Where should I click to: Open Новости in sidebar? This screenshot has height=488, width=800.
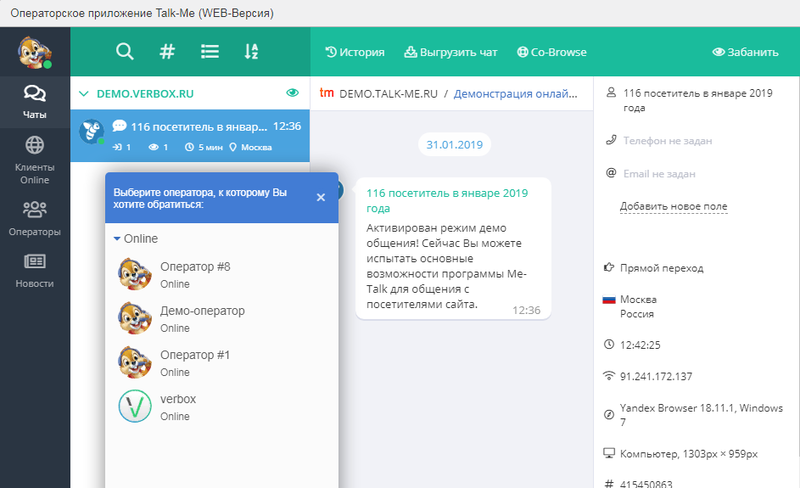pyautogui.click(x=35, y=270)
